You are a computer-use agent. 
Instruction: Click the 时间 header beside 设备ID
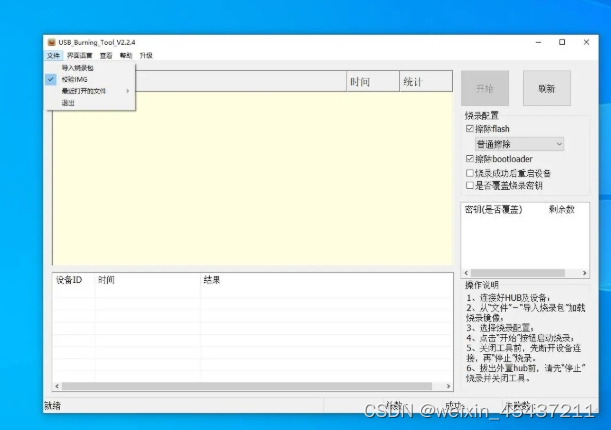click(148, 280)
